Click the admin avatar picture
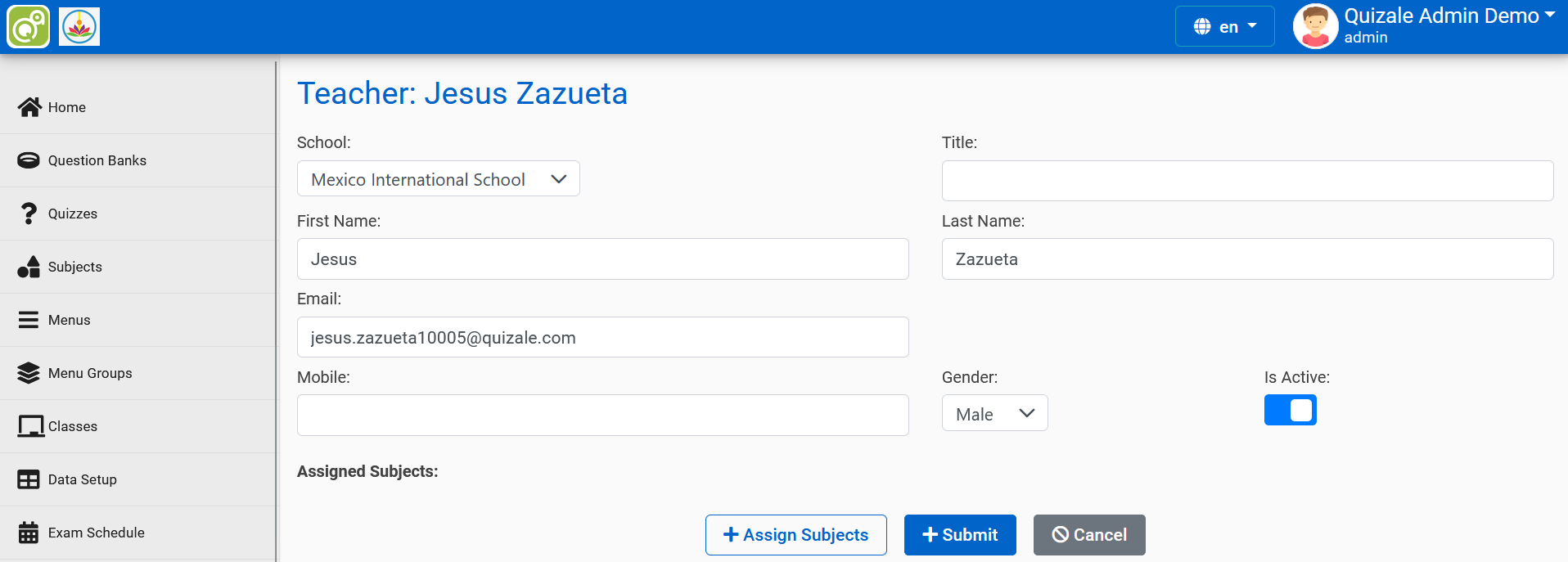Viewport: 1568px width, 562px height. tap(1314, 25)
